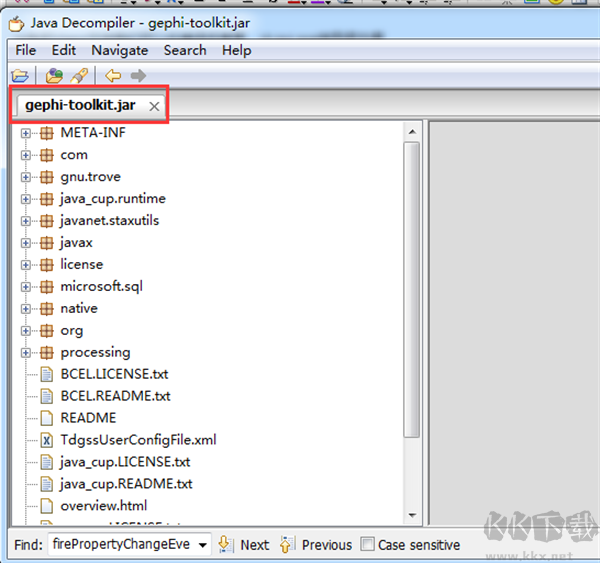Click the com package icon
600x563 pixels.
47,155
